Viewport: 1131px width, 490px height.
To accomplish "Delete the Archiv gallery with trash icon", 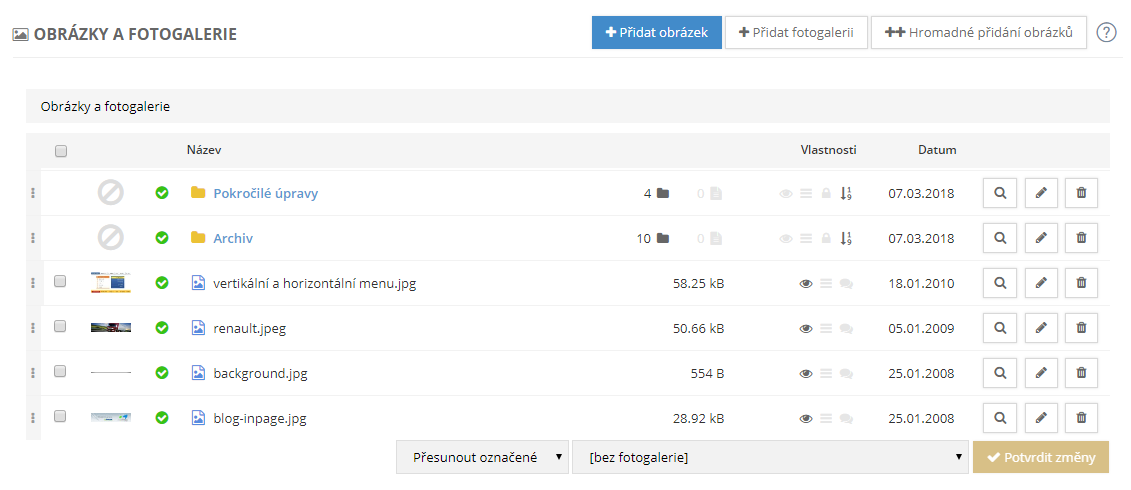I will click(1081, 238).
